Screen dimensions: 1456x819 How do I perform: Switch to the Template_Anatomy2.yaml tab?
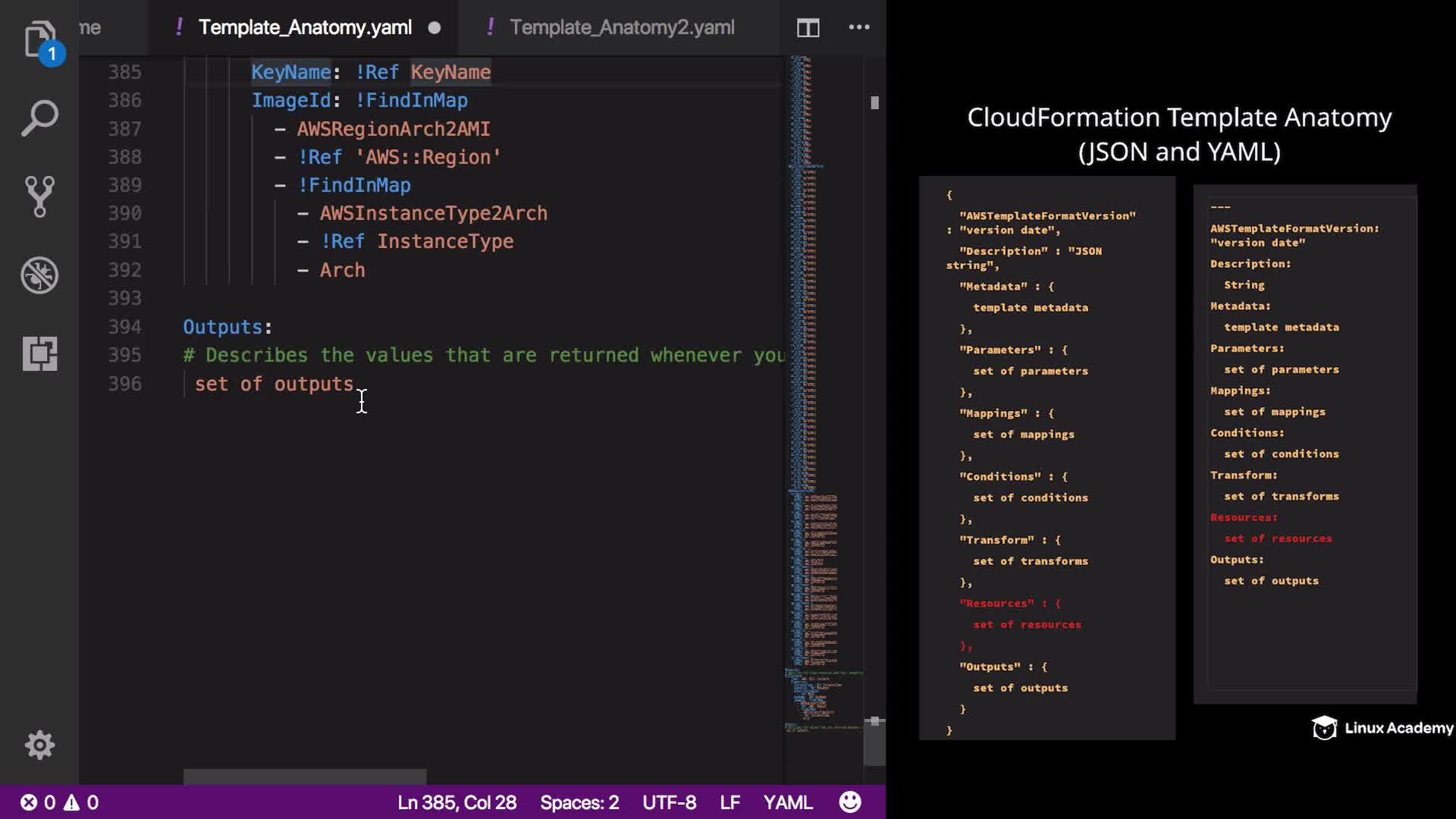tap(621, 27)
